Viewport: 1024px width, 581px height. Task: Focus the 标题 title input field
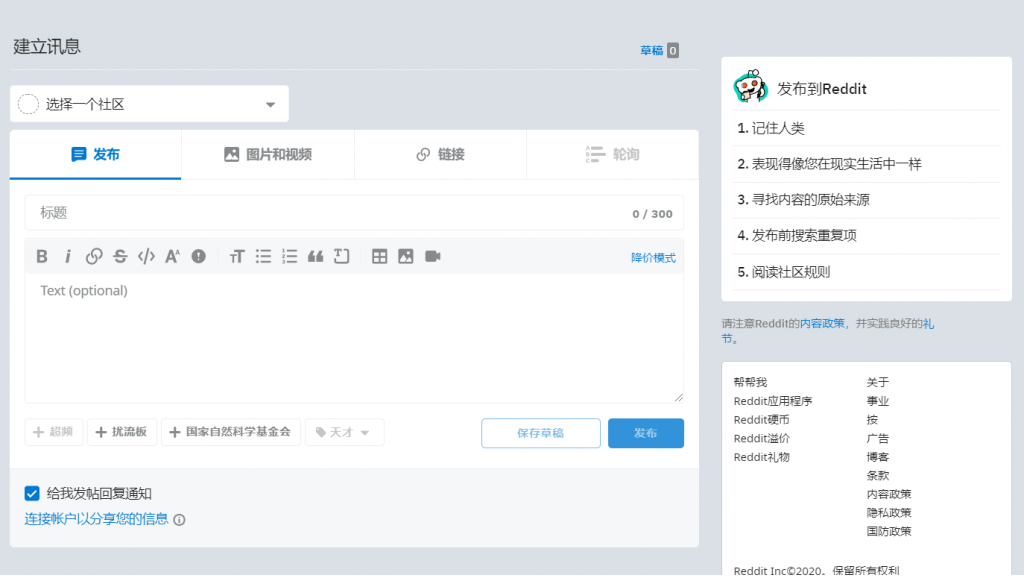tap(354, 213)
